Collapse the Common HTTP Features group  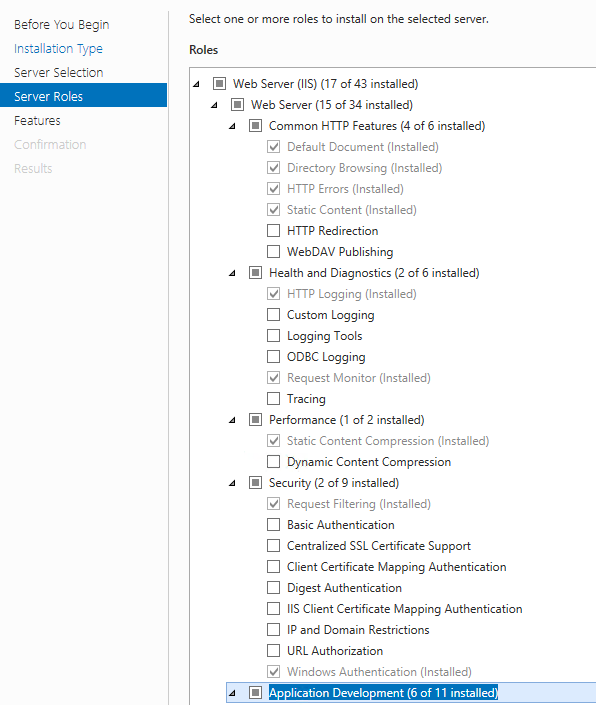point(232,126)
